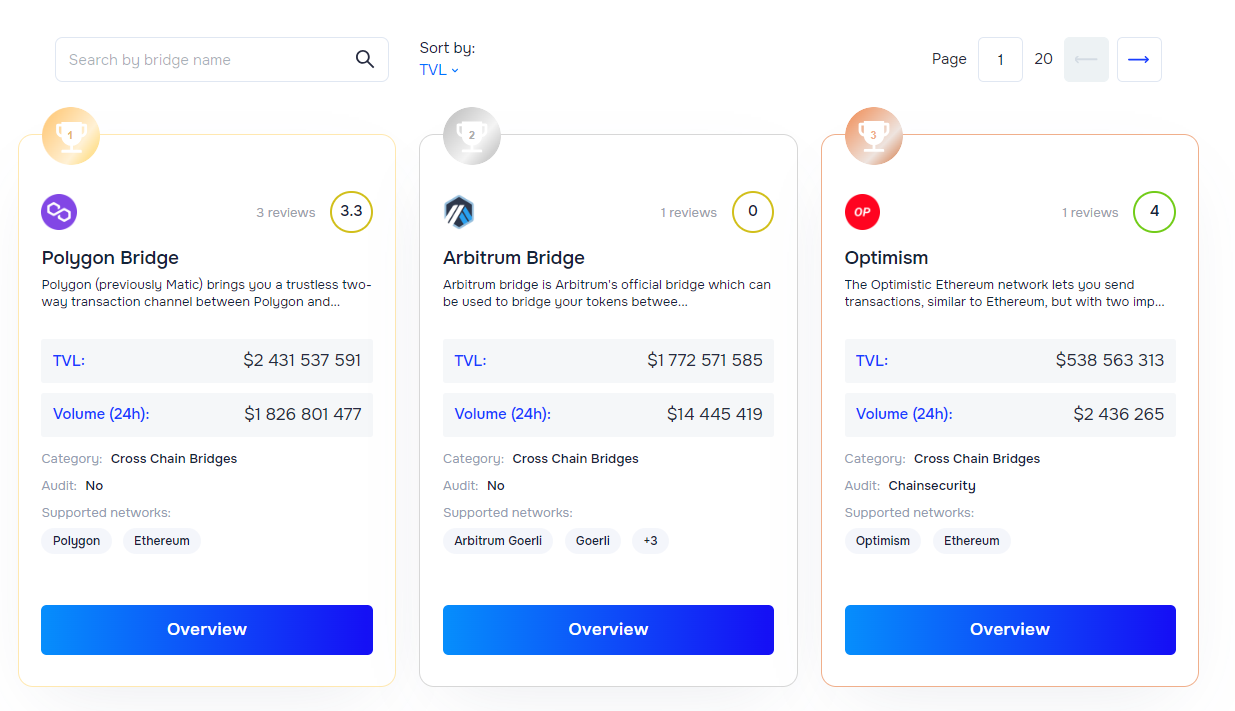
Task: Click the red Optimism OP logo
Action: point(862,212)
